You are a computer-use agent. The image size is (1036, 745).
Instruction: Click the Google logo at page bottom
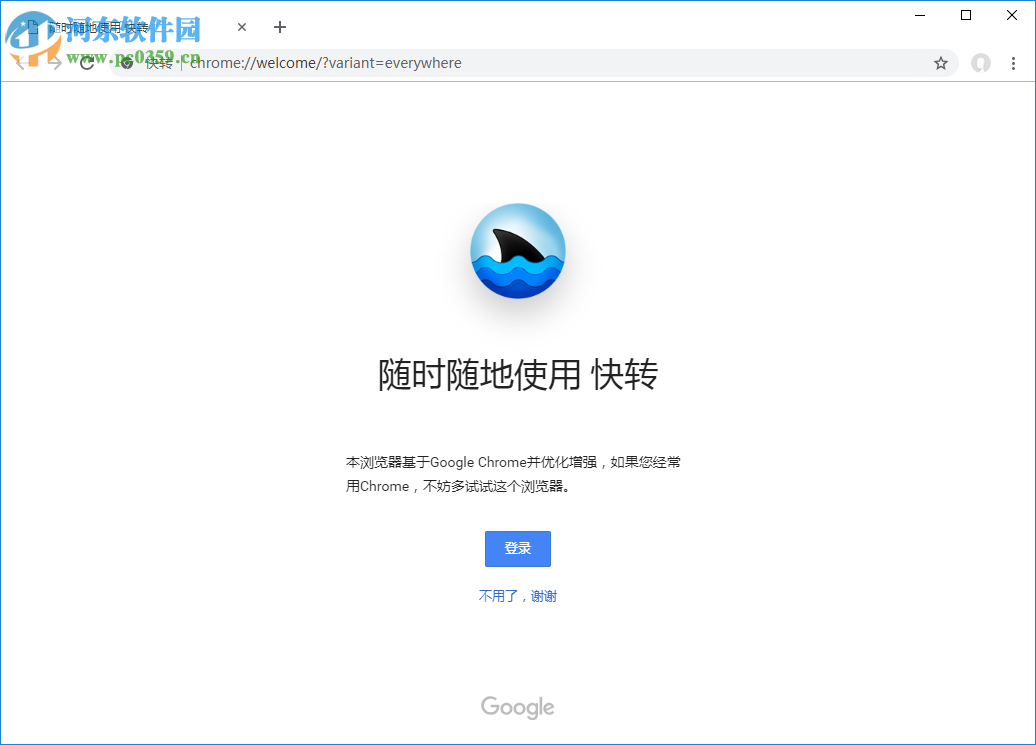517,707
